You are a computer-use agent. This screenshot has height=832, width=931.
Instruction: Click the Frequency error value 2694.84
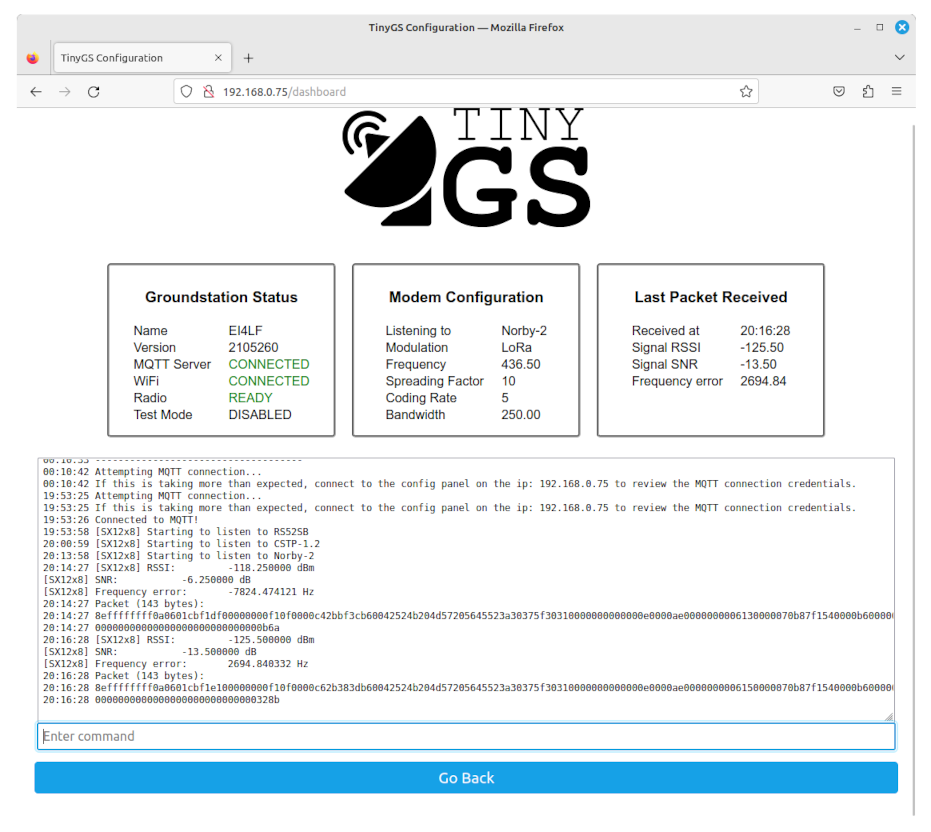[x=763, y=381]
